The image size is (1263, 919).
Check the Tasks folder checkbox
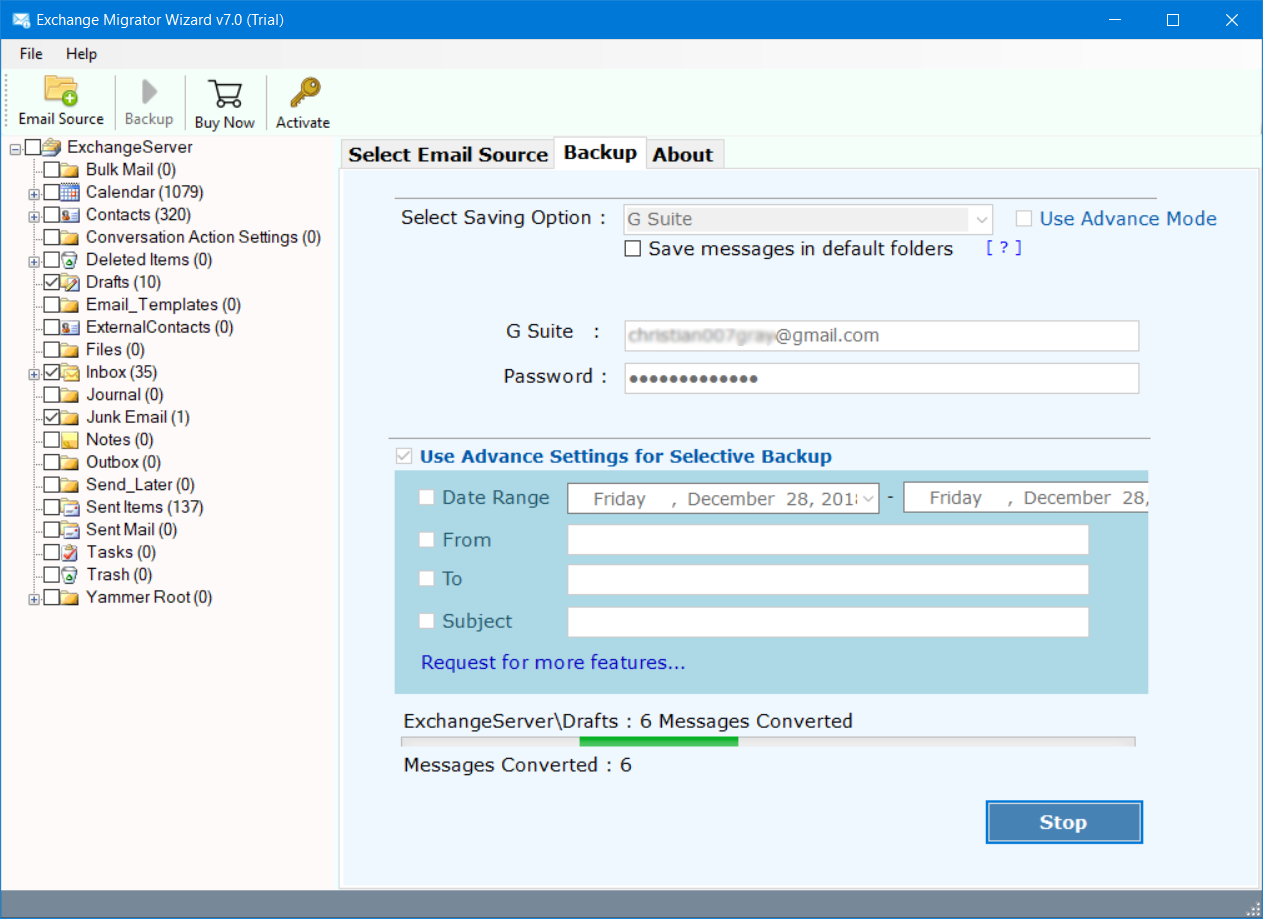(51, 552)
